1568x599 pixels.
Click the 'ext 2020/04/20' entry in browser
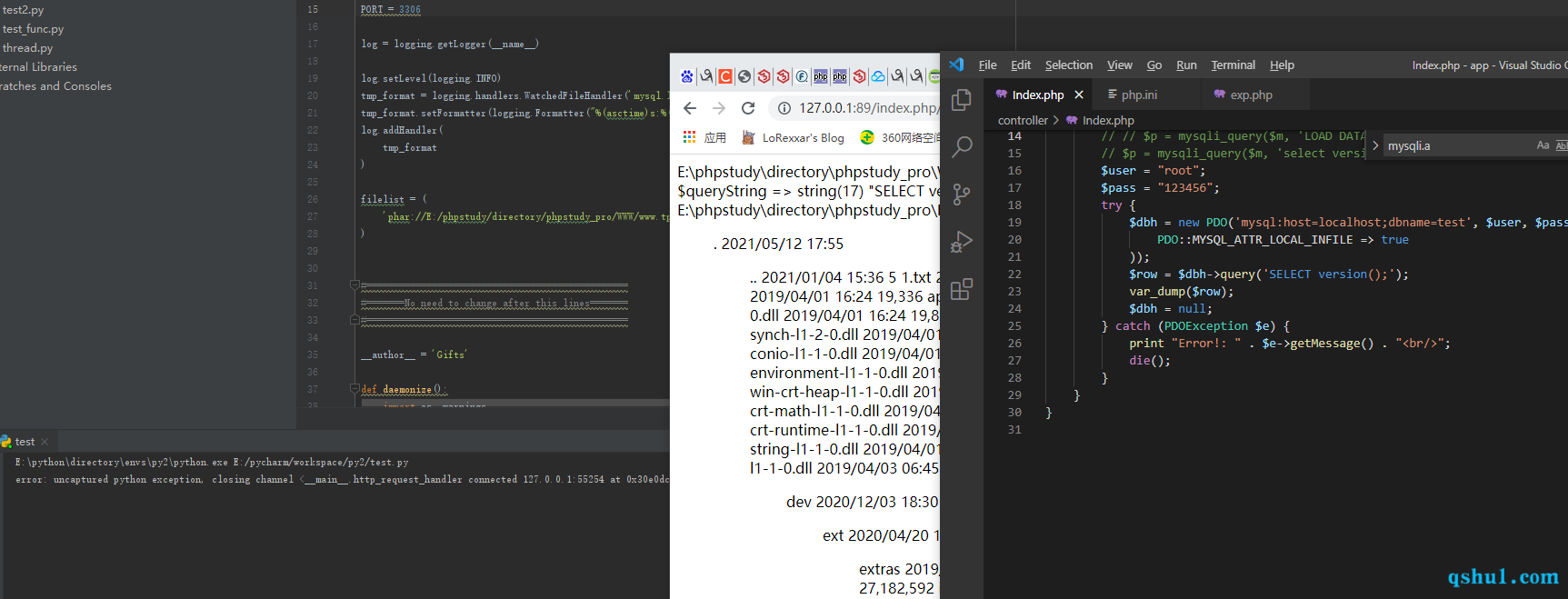pos(881,535)
